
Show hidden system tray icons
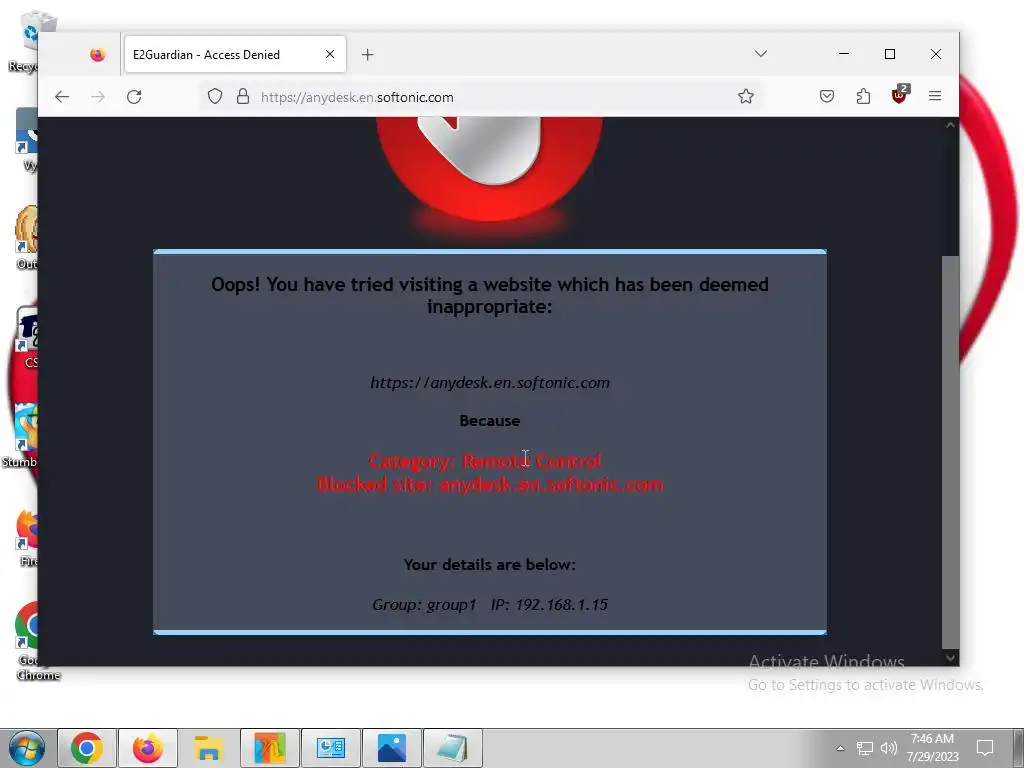coord(840,748)
